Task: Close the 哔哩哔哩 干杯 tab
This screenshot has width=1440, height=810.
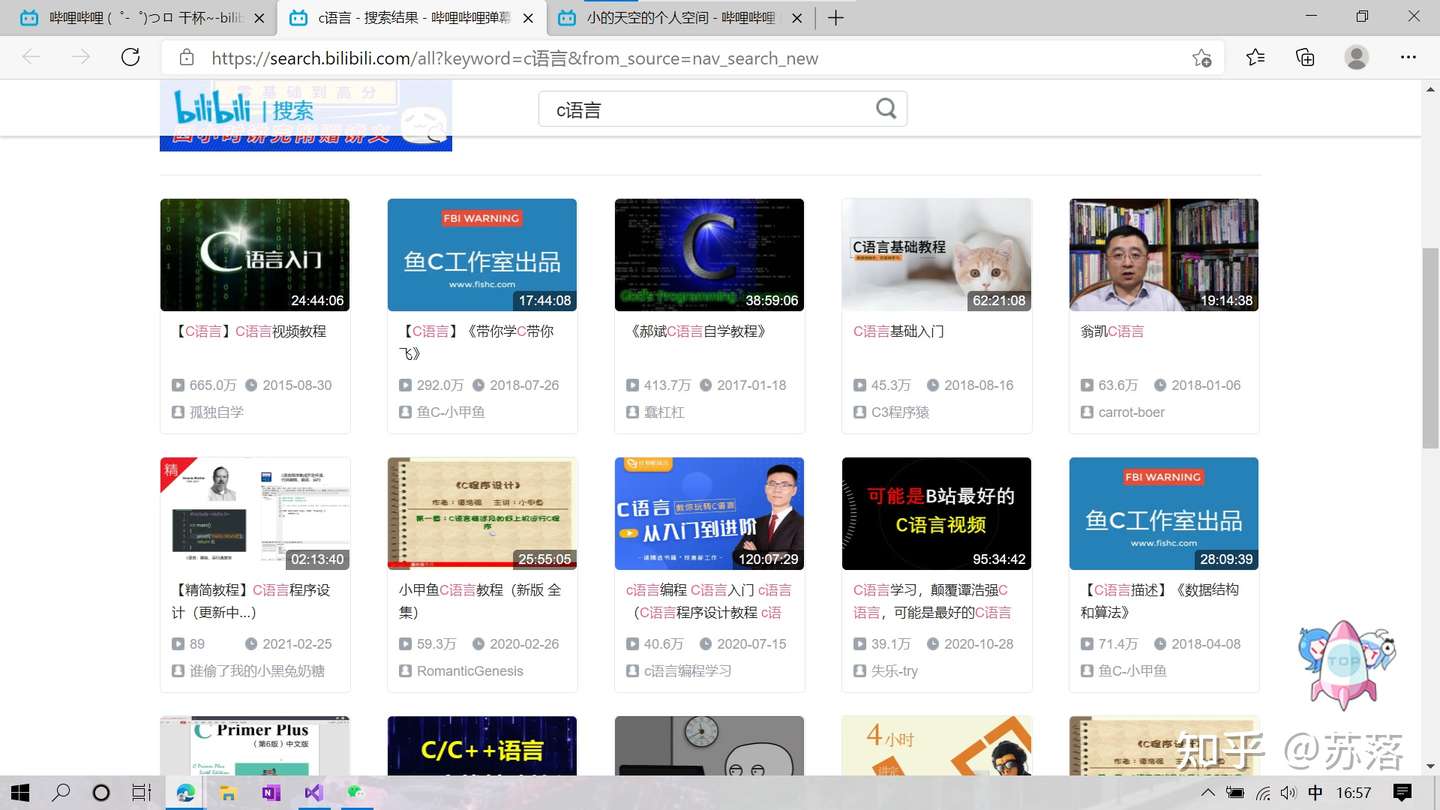Action: tap(260, 18)
